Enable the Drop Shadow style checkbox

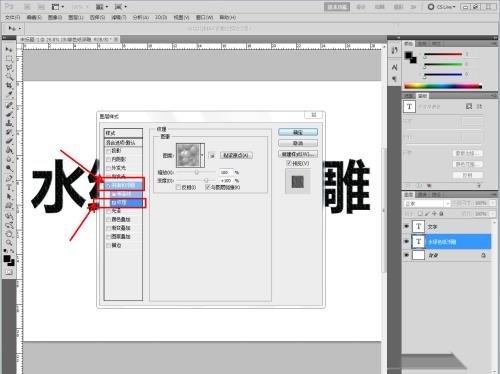tap(108, 151)
